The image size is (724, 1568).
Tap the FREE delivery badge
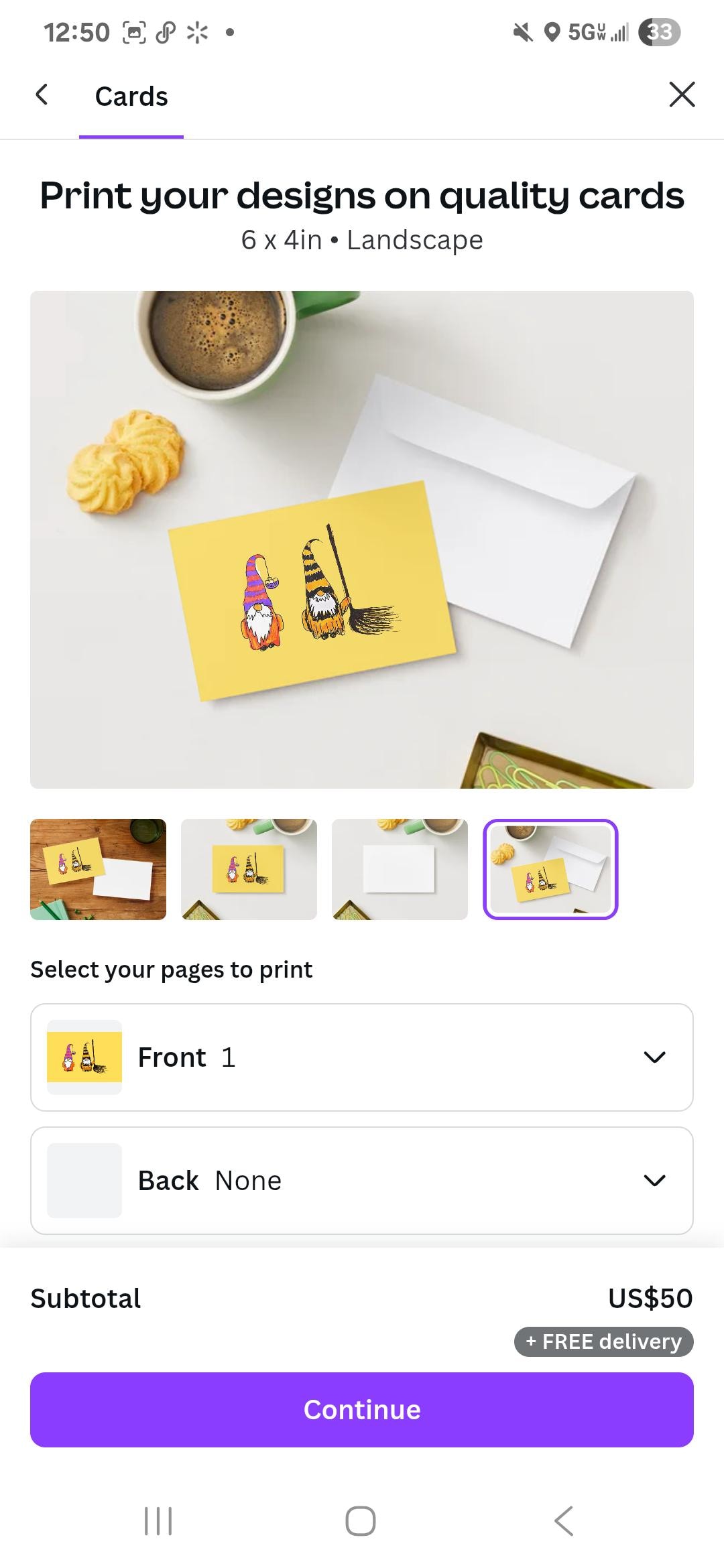click(604, 1342)
